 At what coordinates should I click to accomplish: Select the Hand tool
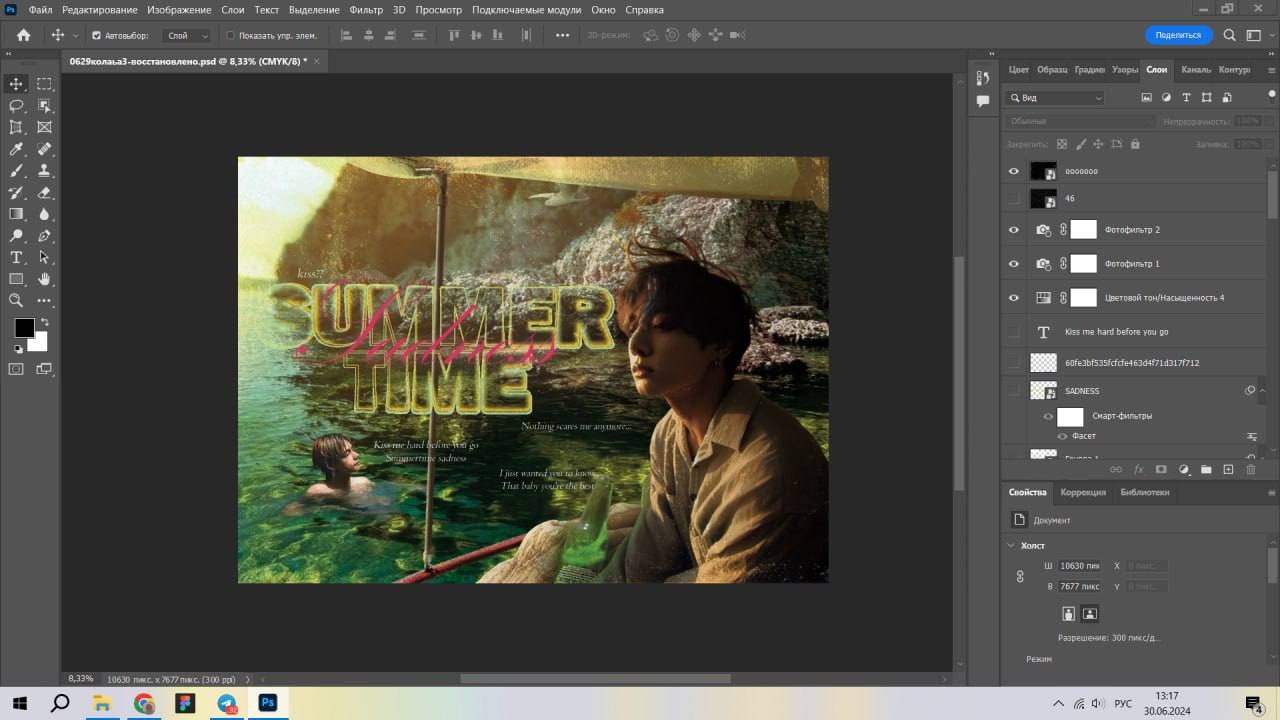click(x=44, y=279)
